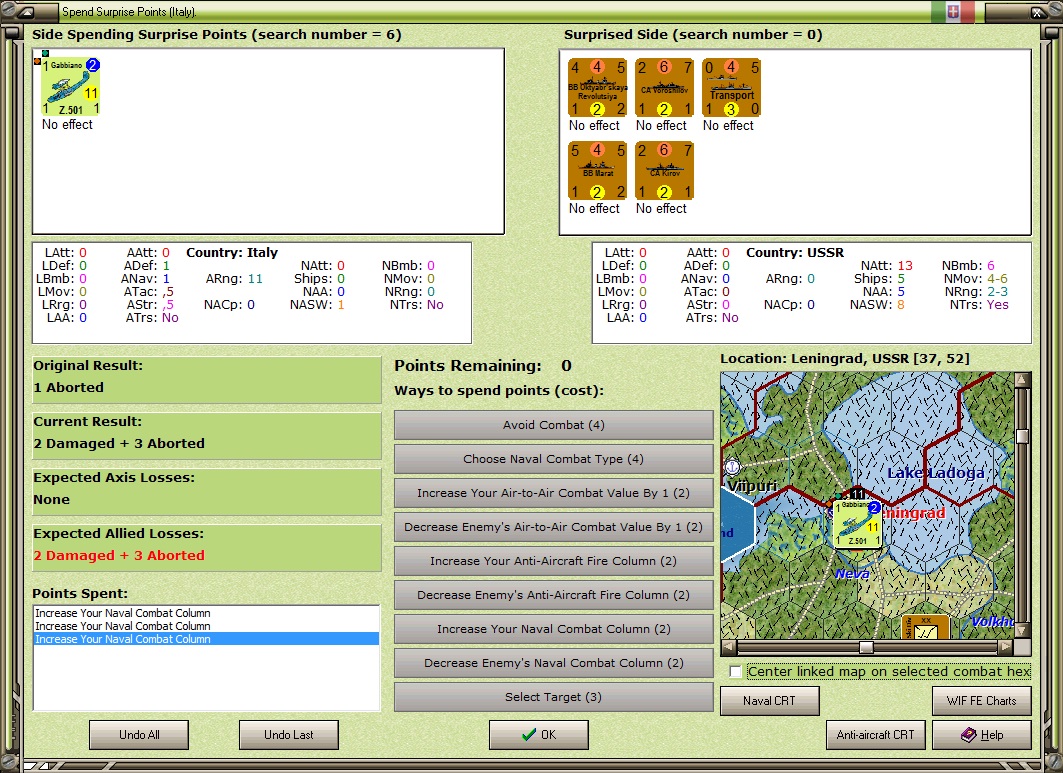The height and width of the screenshot is (773, 1063).
Task: Click the yellow unit counter near Volkhov on the map
Action: tap(925, 627)
